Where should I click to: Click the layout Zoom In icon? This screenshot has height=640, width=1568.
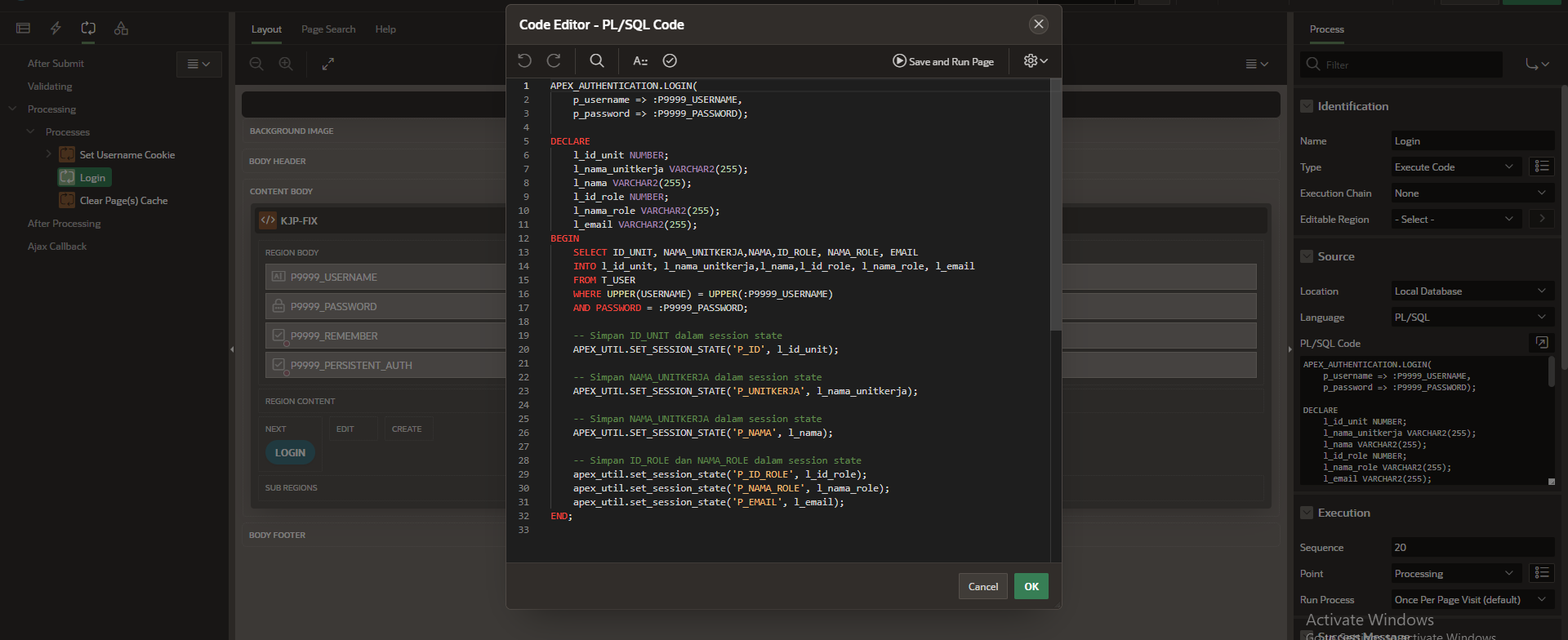(x=286, y=64)
